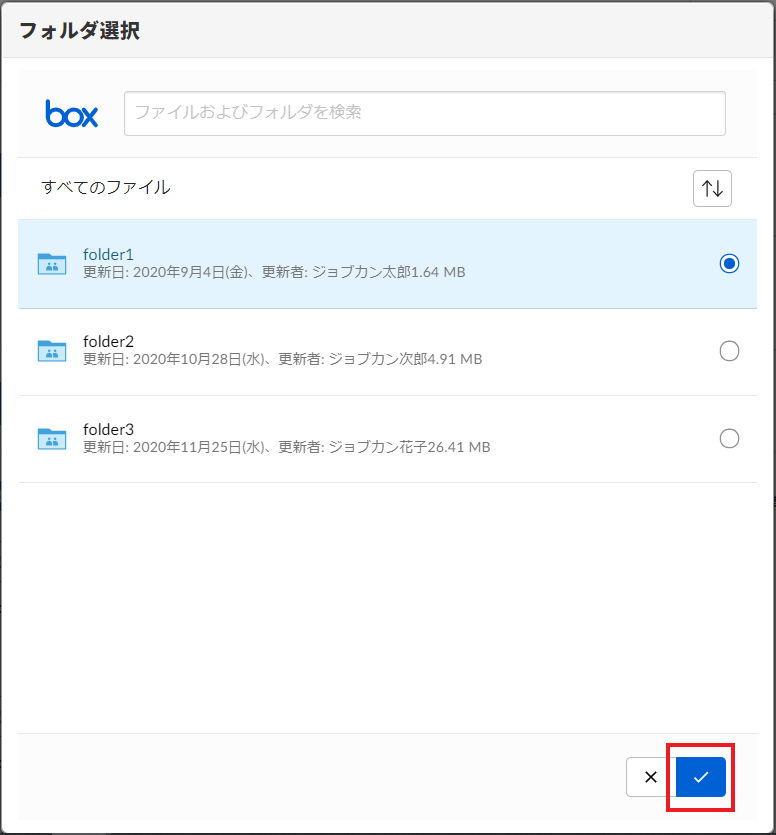The height and width of the screenshot is (835, 776).
Task: Confirm selection with the blue checkmark button
Action: click(701, 777)
